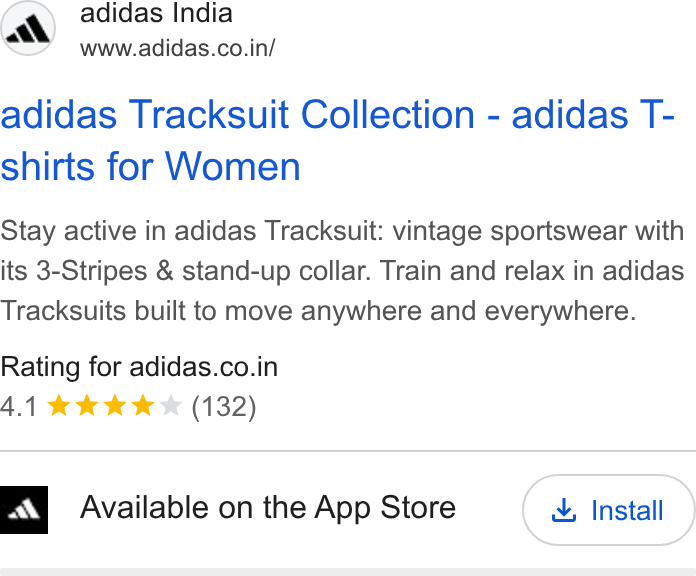Click the "Rating for adidas.co.in" label
The height and width of the screenshot is (576, 696).
pos(139,367)
